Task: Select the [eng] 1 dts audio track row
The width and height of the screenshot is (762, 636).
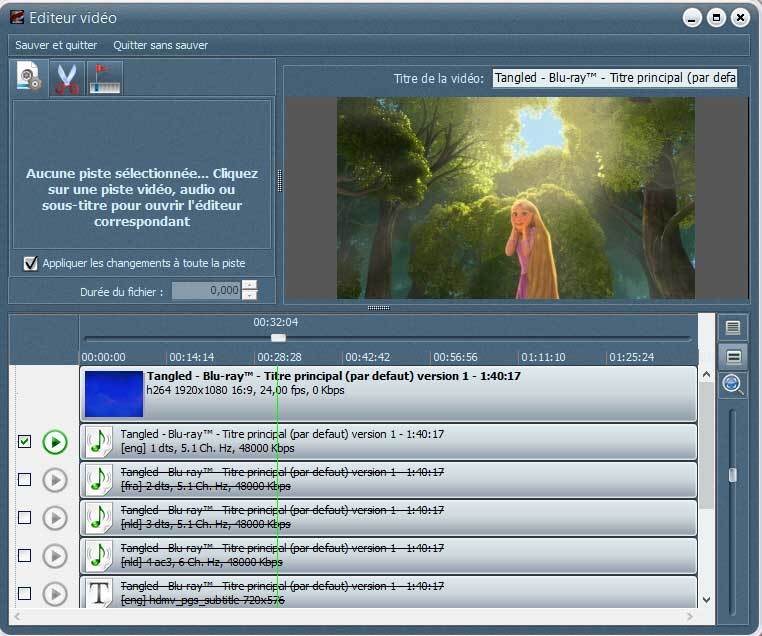Action: pos(388,442)
